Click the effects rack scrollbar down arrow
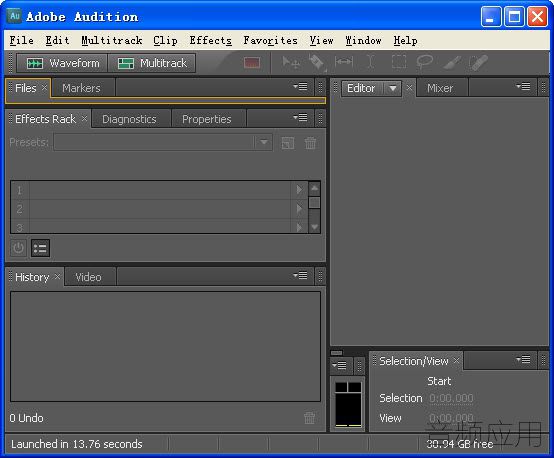This screenshot has width=554, height=458. (x=314, y=227)
